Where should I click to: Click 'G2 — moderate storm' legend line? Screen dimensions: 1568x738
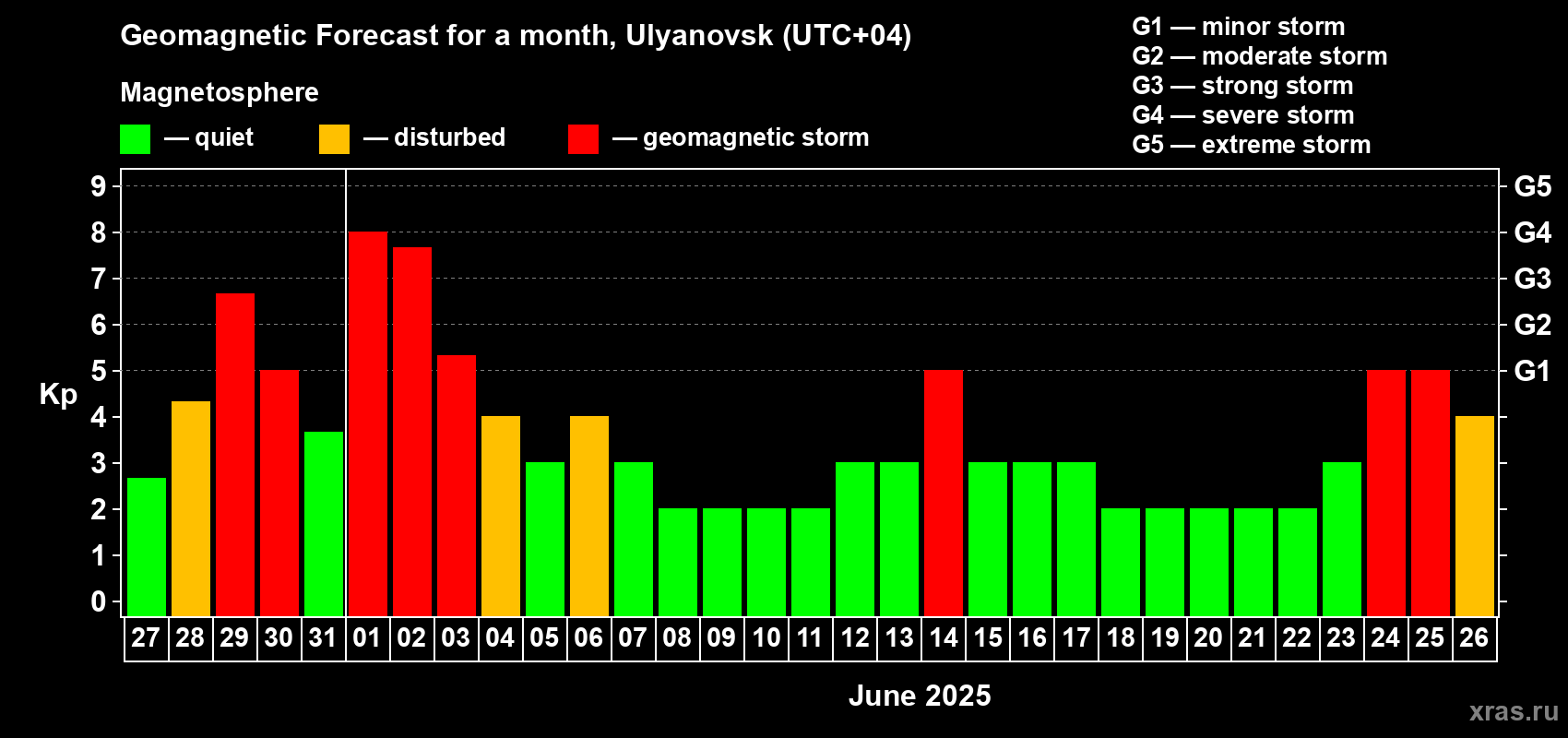coord(1260,56)
